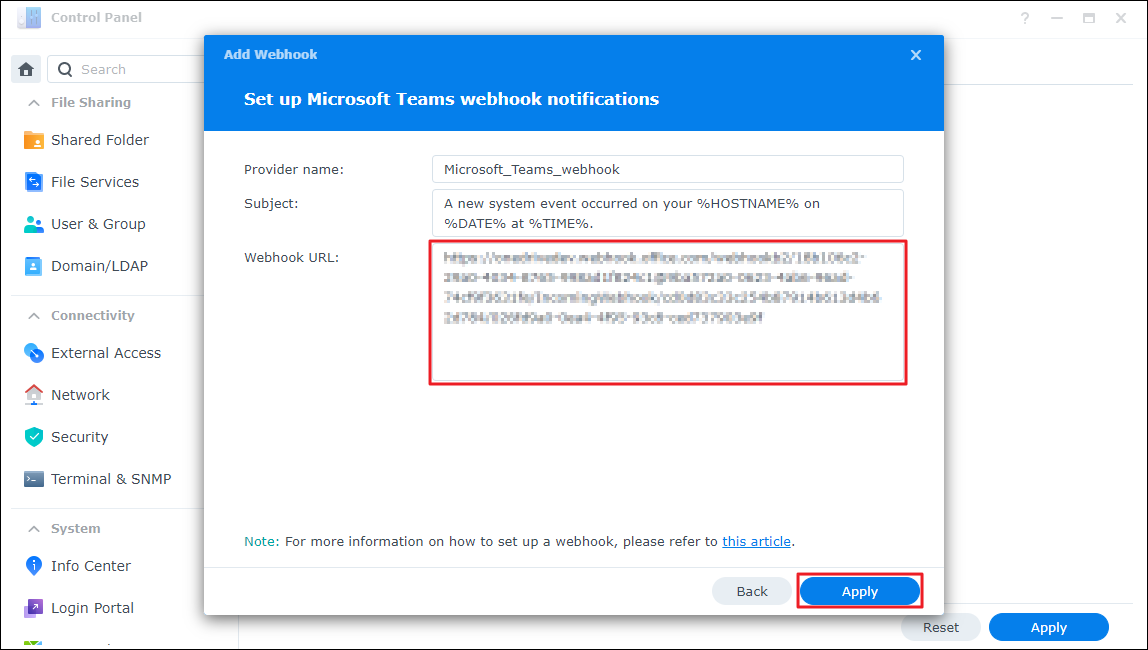1148x650 pixels.
Task: Open the Info Center icon
Action: (x=34, y=566)
